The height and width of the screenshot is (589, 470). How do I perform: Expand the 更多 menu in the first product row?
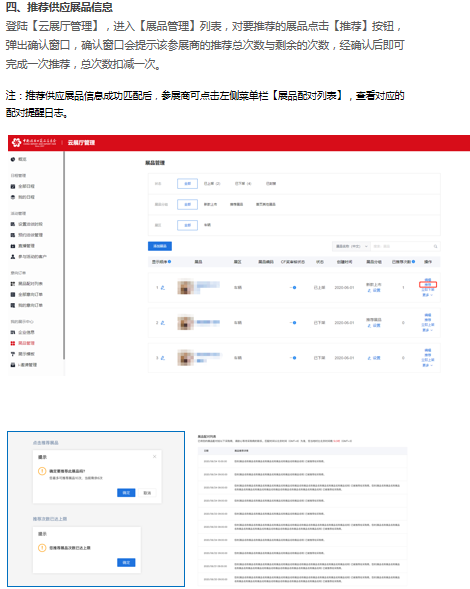coord(428,295)
